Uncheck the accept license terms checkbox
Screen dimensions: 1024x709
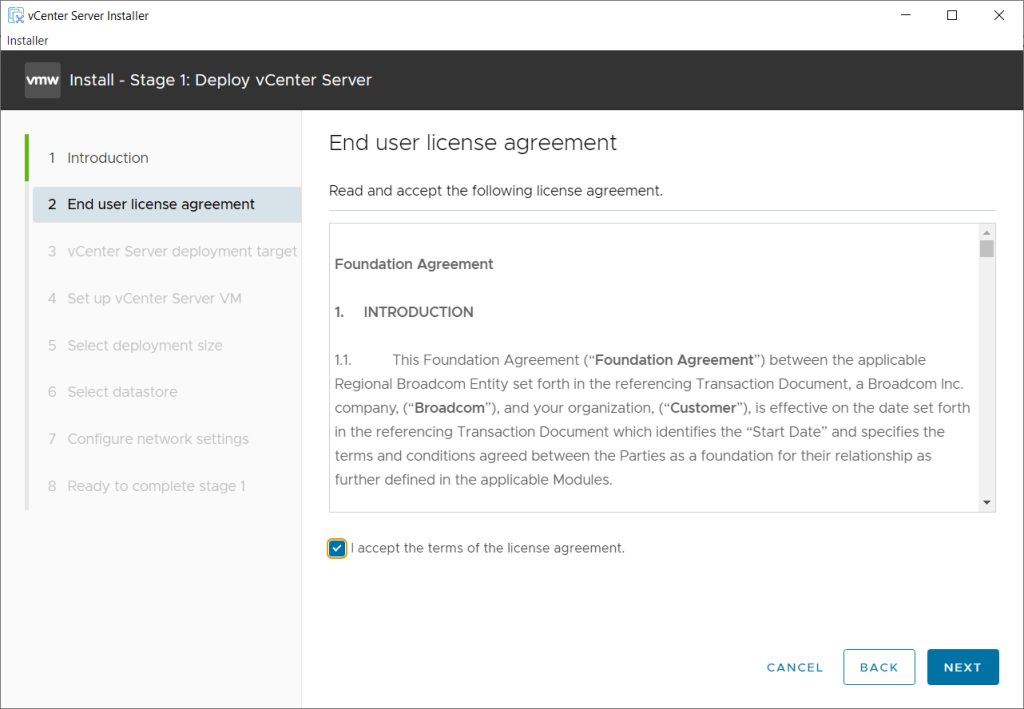[337, 548]
